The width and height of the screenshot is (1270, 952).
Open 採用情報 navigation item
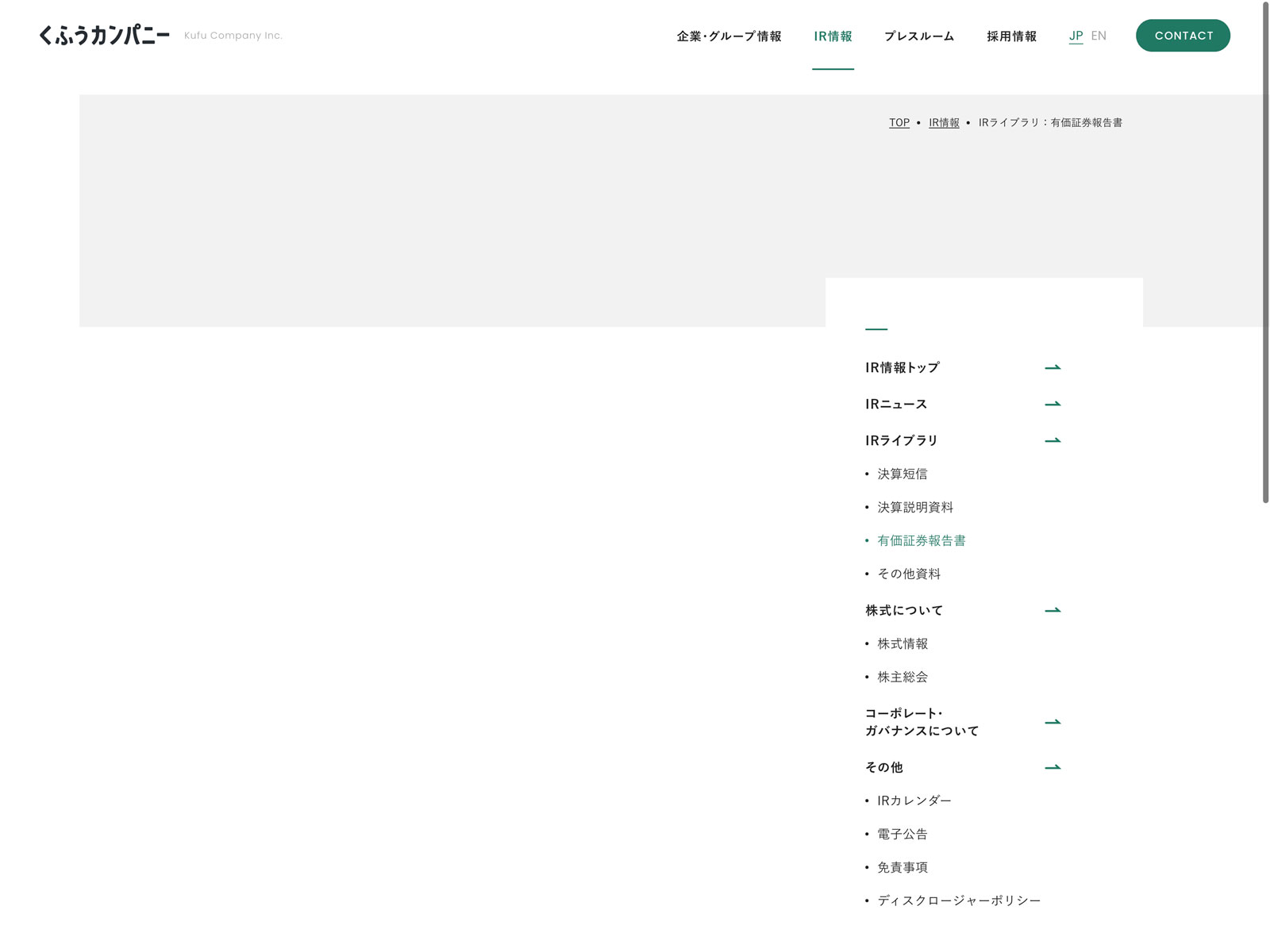[x=1011, y=36]
